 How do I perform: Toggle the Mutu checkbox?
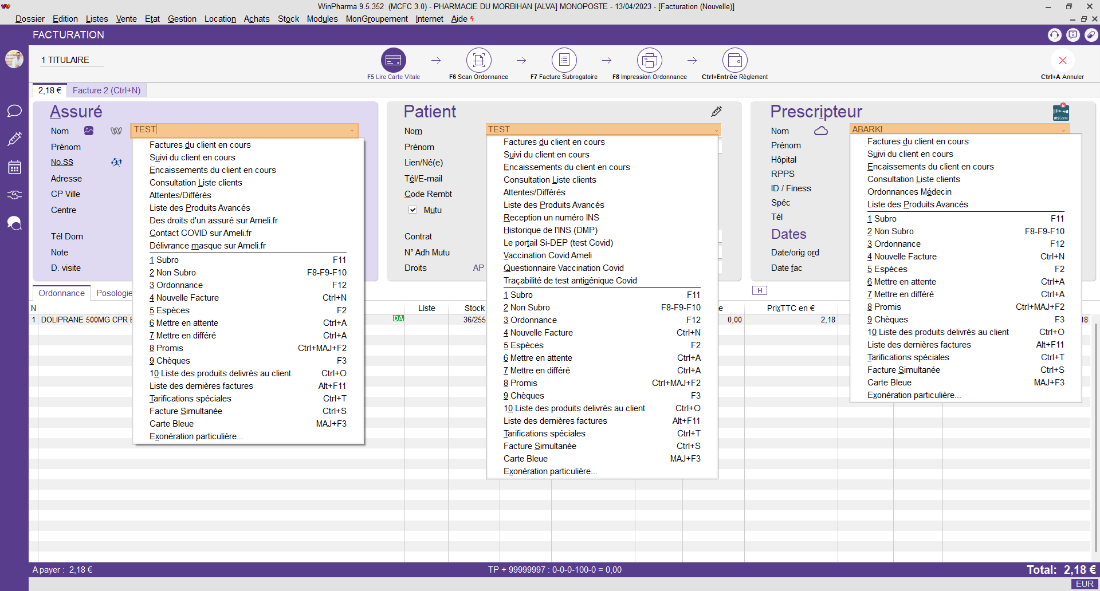point(412,210)
